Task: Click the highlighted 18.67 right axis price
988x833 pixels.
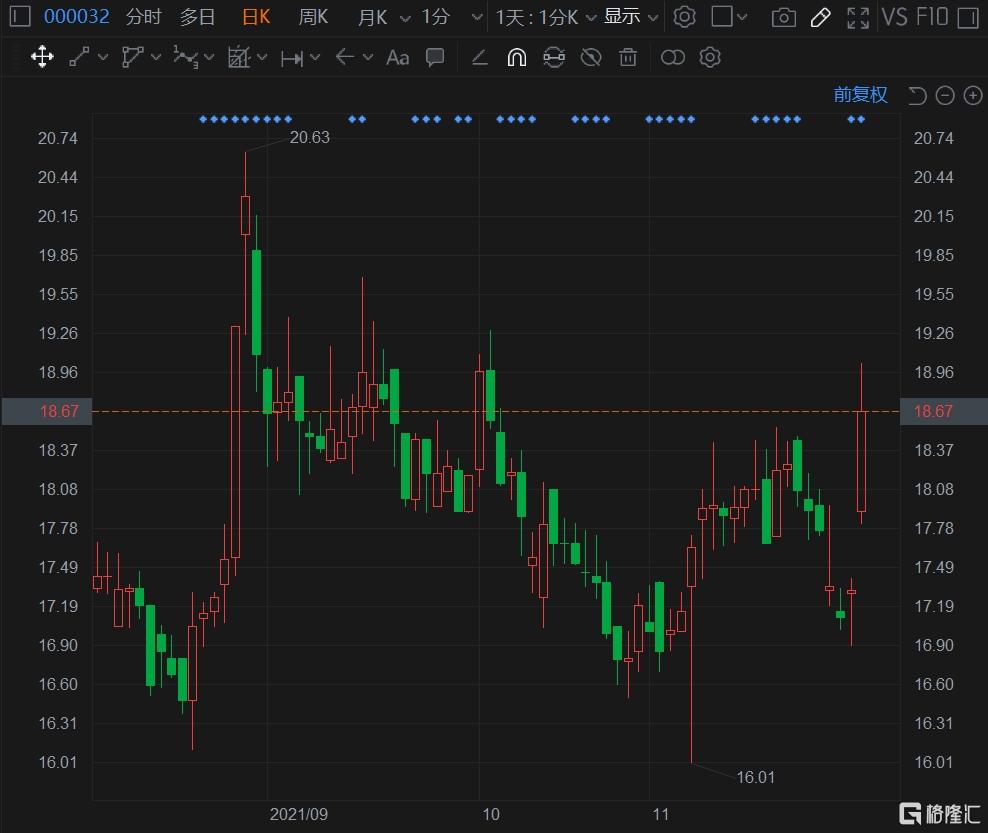Action: [x=943, y=411]
